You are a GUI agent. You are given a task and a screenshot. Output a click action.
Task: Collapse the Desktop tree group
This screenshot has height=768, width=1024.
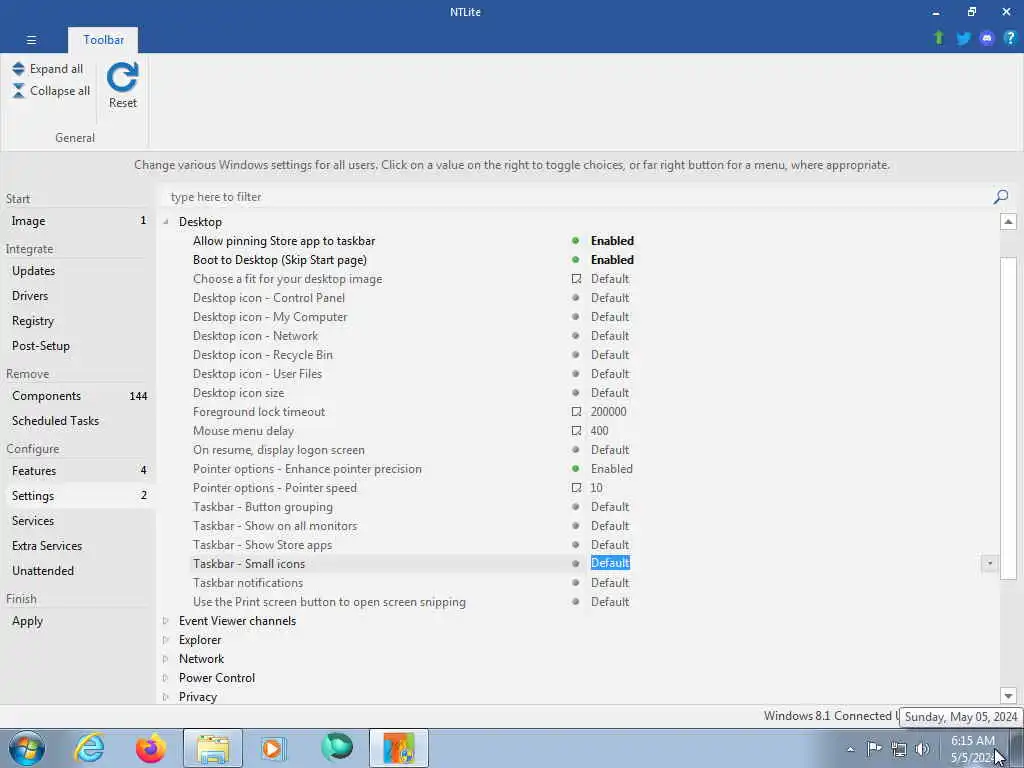tap(166, 222)
